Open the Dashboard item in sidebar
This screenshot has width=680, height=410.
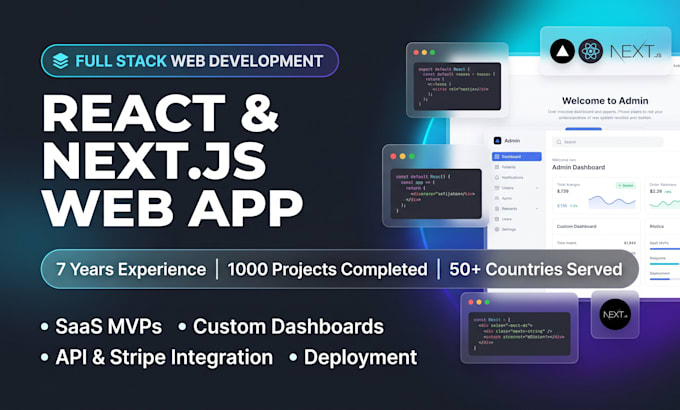517,157
